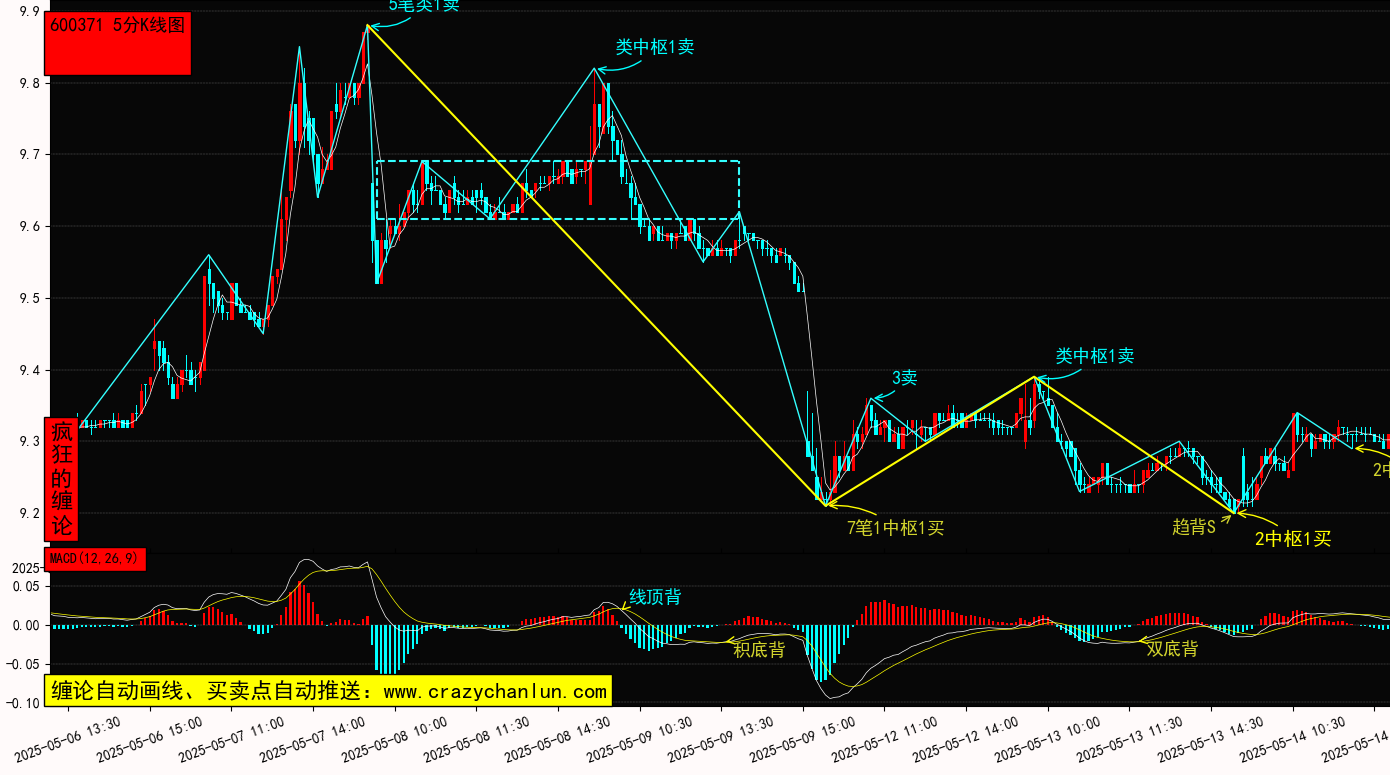Click the 类中枢1卖 label at the 9.39 high
This screenshot has height=775, width=1390.
click(x=1095, y=356)
